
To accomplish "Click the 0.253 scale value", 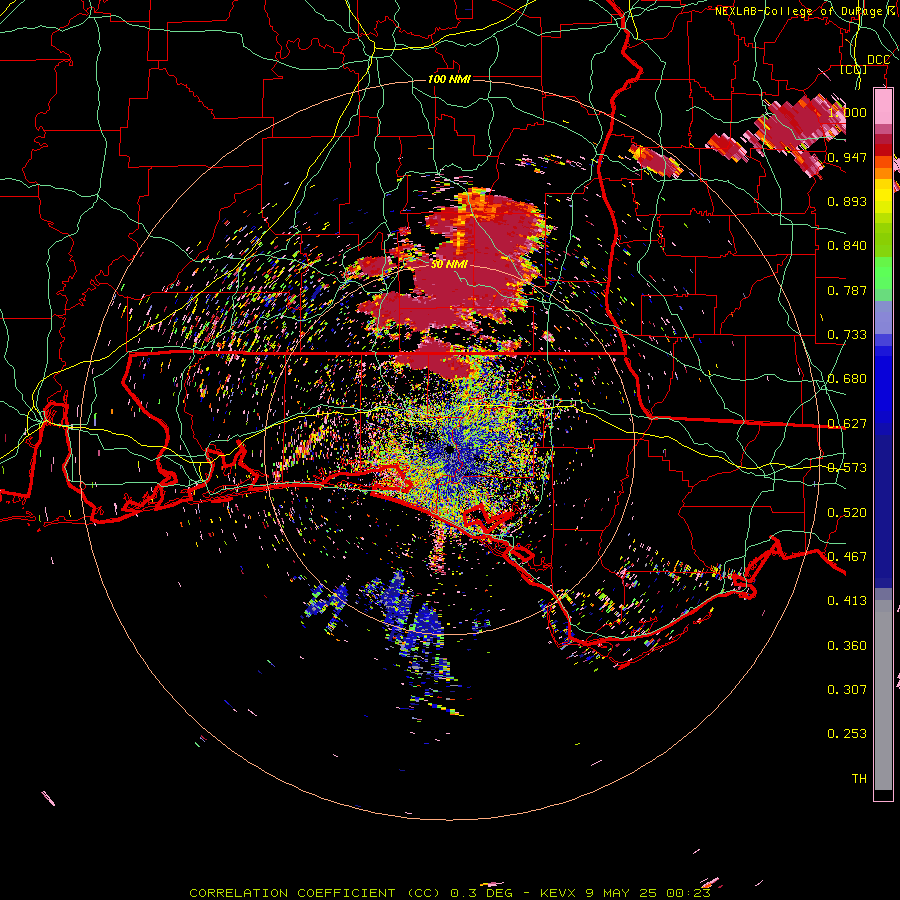I will [x=847, y=734].
